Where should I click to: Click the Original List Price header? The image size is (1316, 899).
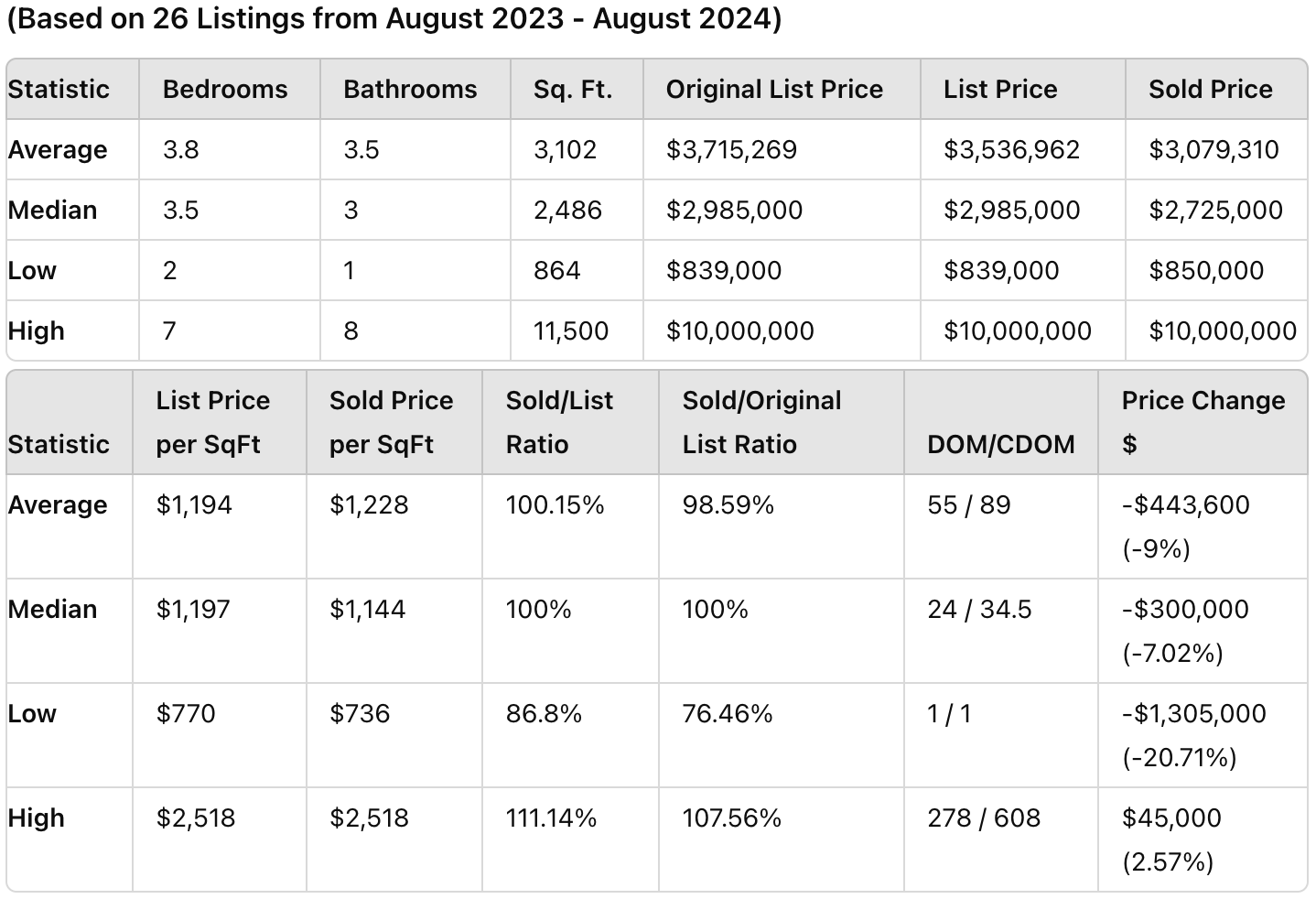pyautogui.click(x=774, y=89)
